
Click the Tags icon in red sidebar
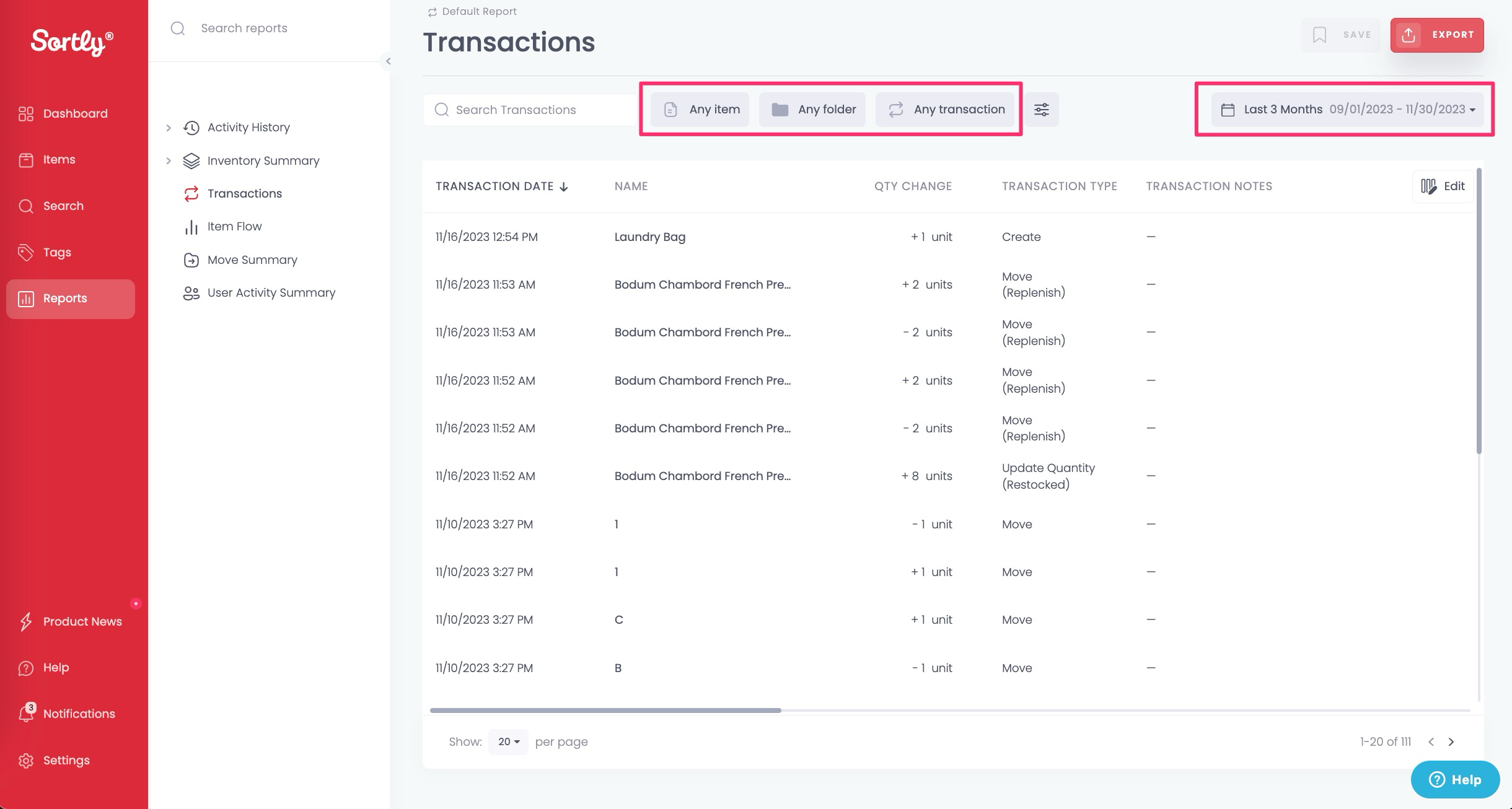pyautogui.click(x=25, y=252)
